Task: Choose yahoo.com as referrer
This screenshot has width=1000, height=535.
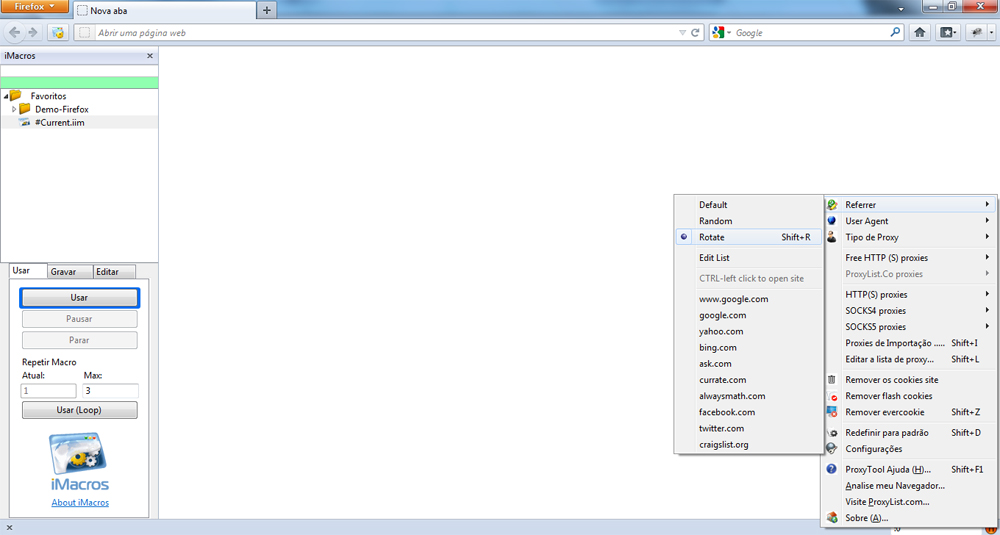Action: [x=749, y=332]
